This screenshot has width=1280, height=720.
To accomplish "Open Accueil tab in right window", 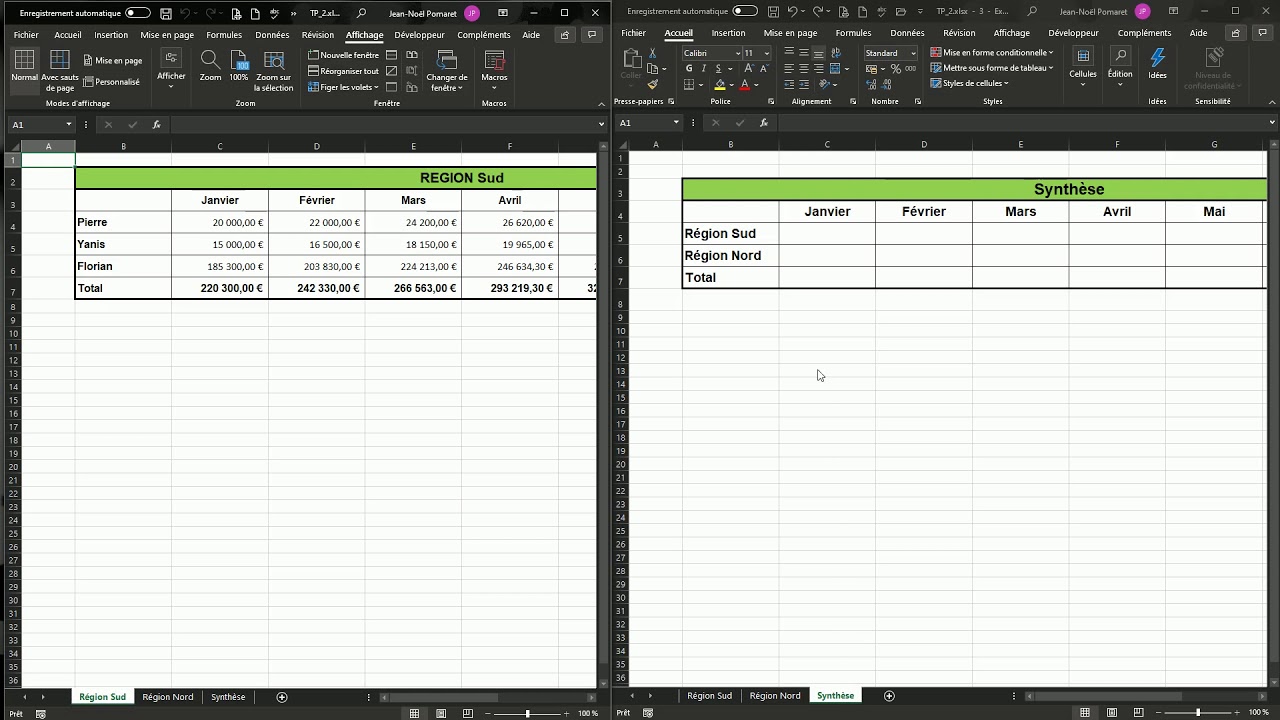I will 678,33.
